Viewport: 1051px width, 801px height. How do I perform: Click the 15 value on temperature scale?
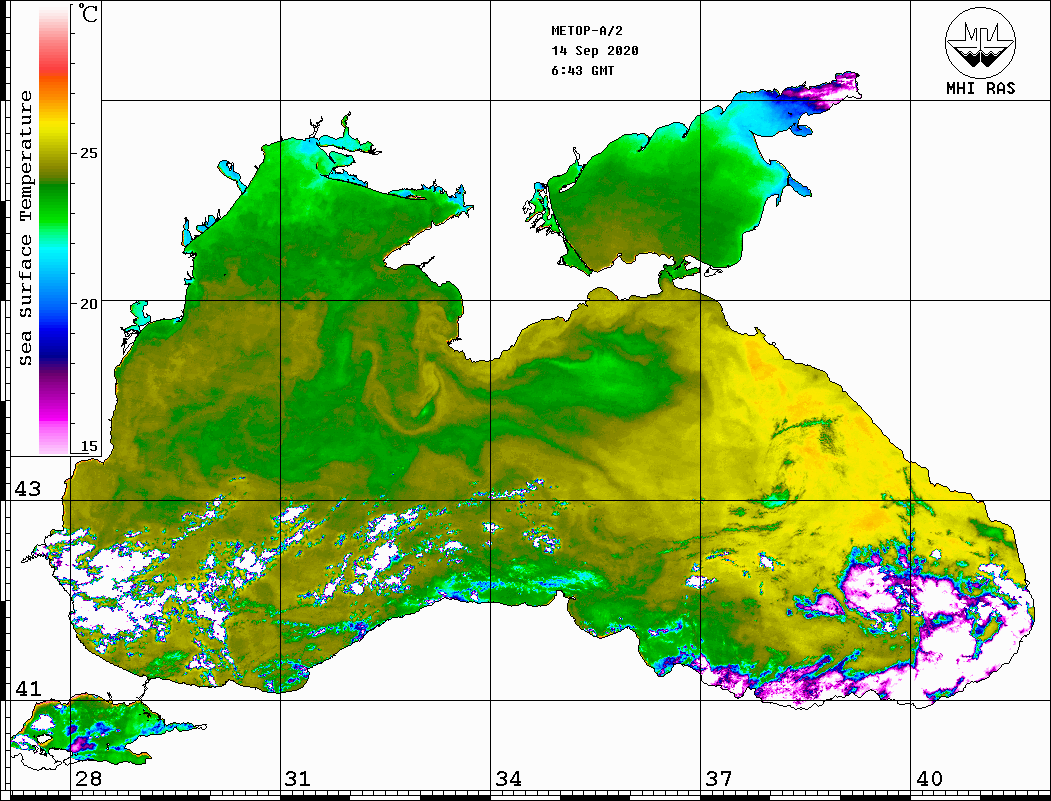(88, 446)
